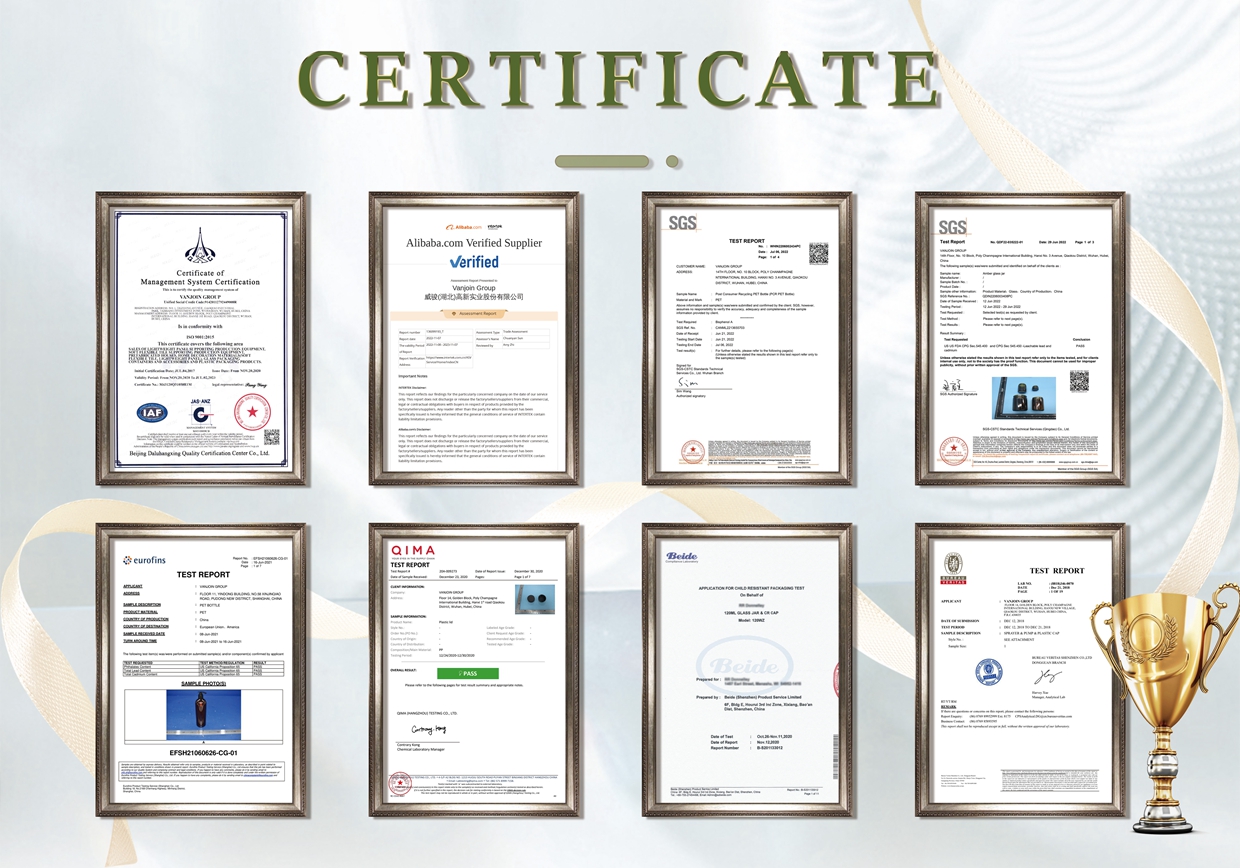Screen dimensions: 1240x868
Task: Open the Beide child resistant packaging report
Action: [x=747, y=670]
